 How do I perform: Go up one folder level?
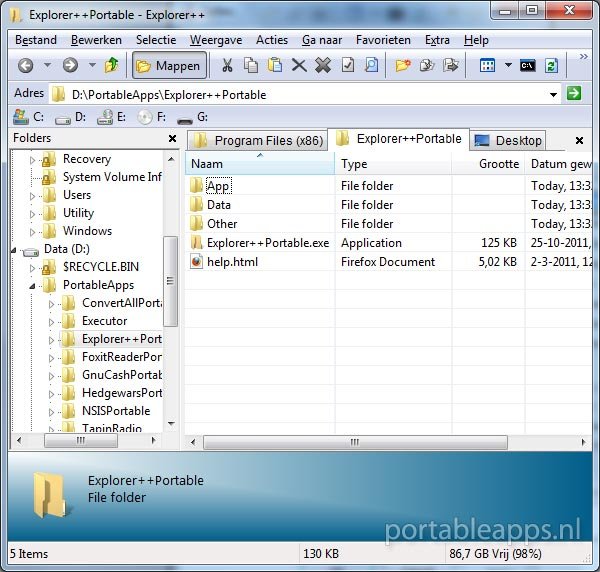(111, 65)
